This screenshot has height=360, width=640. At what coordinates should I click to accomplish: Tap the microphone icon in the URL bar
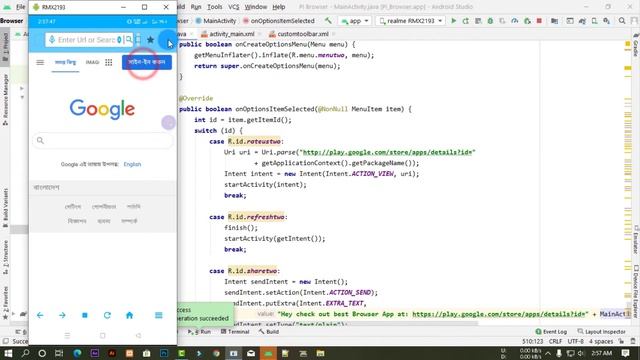(x=52, y=40)
